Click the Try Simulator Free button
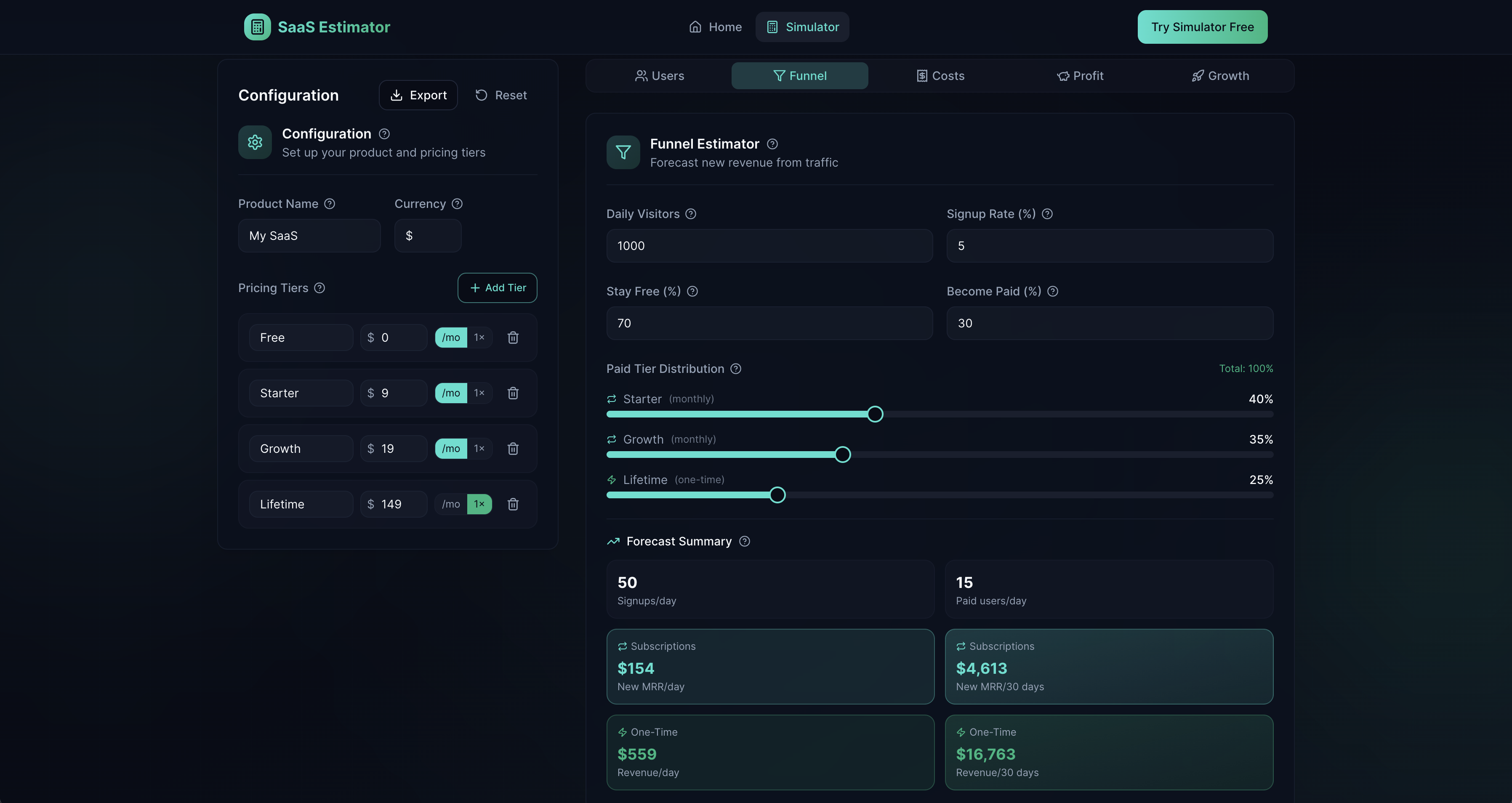The height and width of the screenshot is (803, 1512). 1202,27
